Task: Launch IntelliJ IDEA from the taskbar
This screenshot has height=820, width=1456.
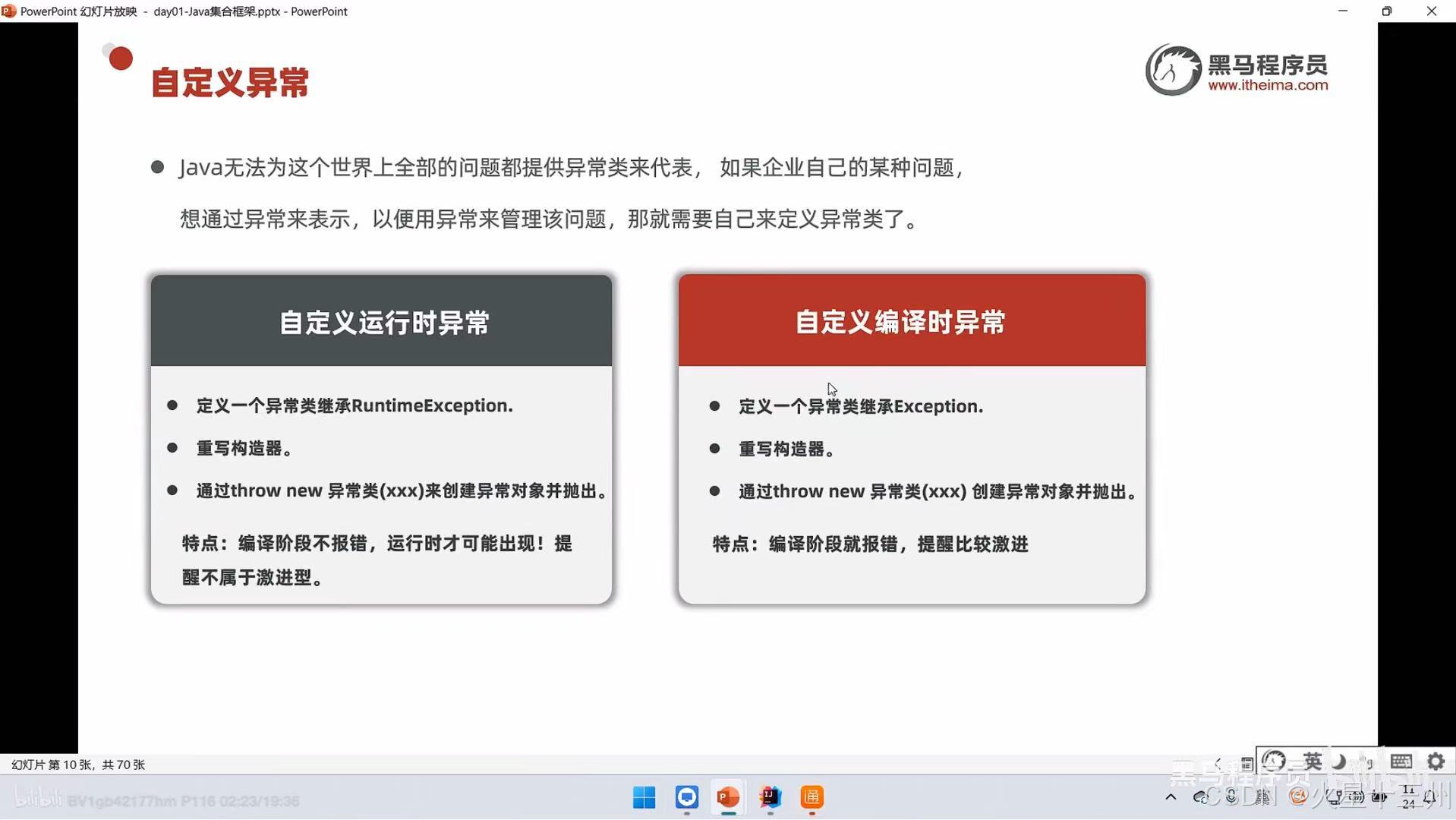Action: [769, 798]
